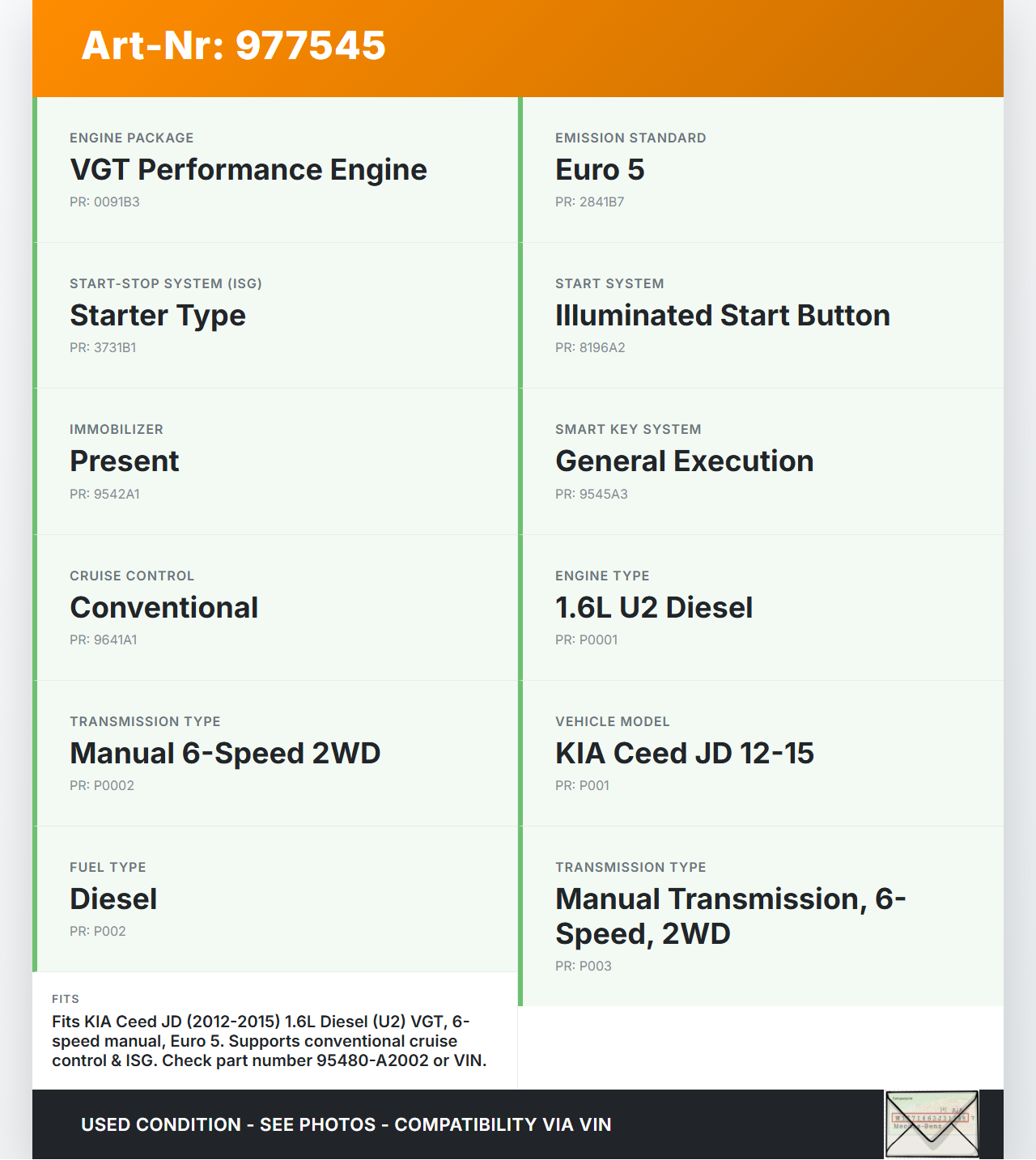
Task: Click the Used Condition footer notice
Action: 346,1124
